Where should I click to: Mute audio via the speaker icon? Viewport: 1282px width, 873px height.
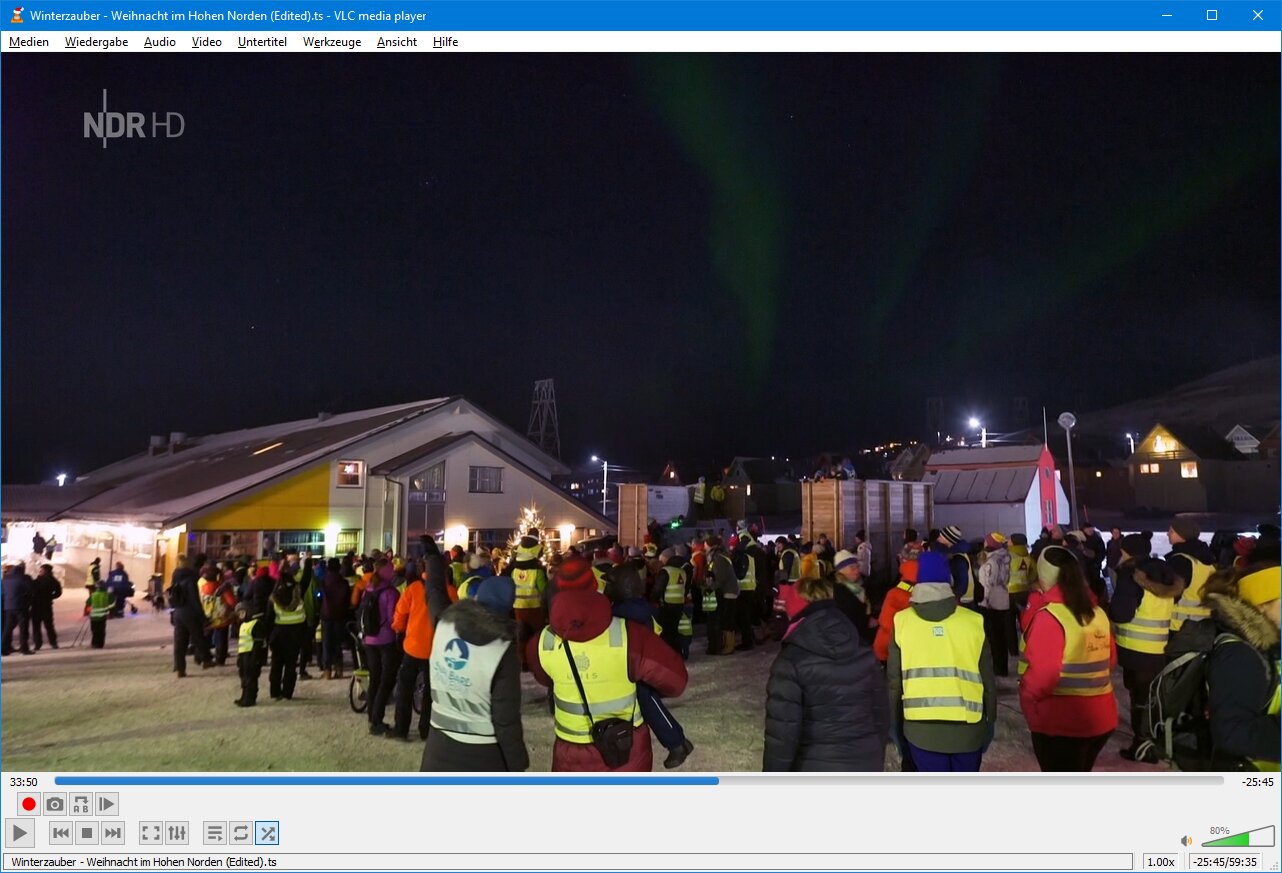tap(1186, 841)
